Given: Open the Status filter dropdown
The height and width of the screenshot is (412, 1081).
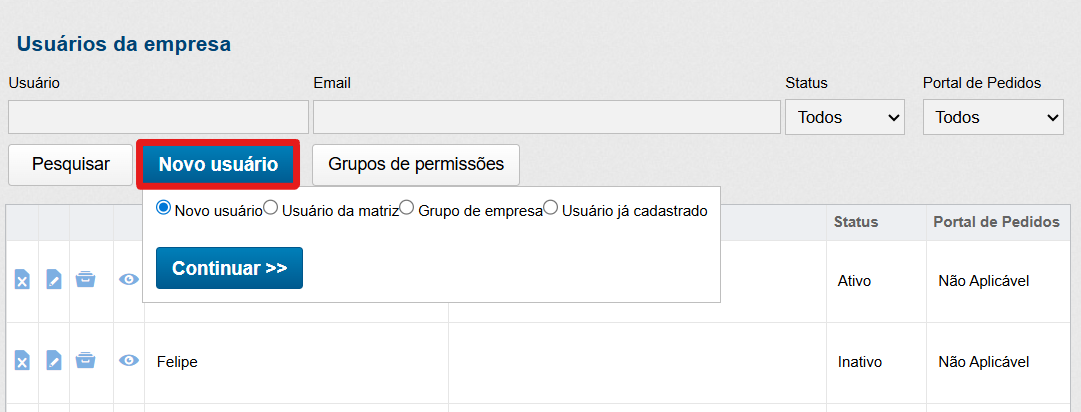Looking at the screenshot, I should point(845,117).
